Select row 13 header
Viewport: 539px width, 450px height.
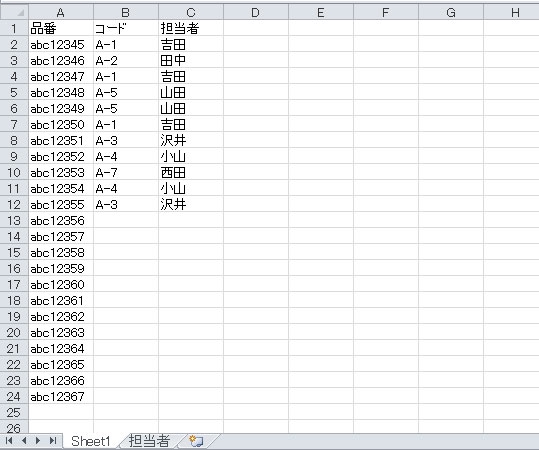14,220
